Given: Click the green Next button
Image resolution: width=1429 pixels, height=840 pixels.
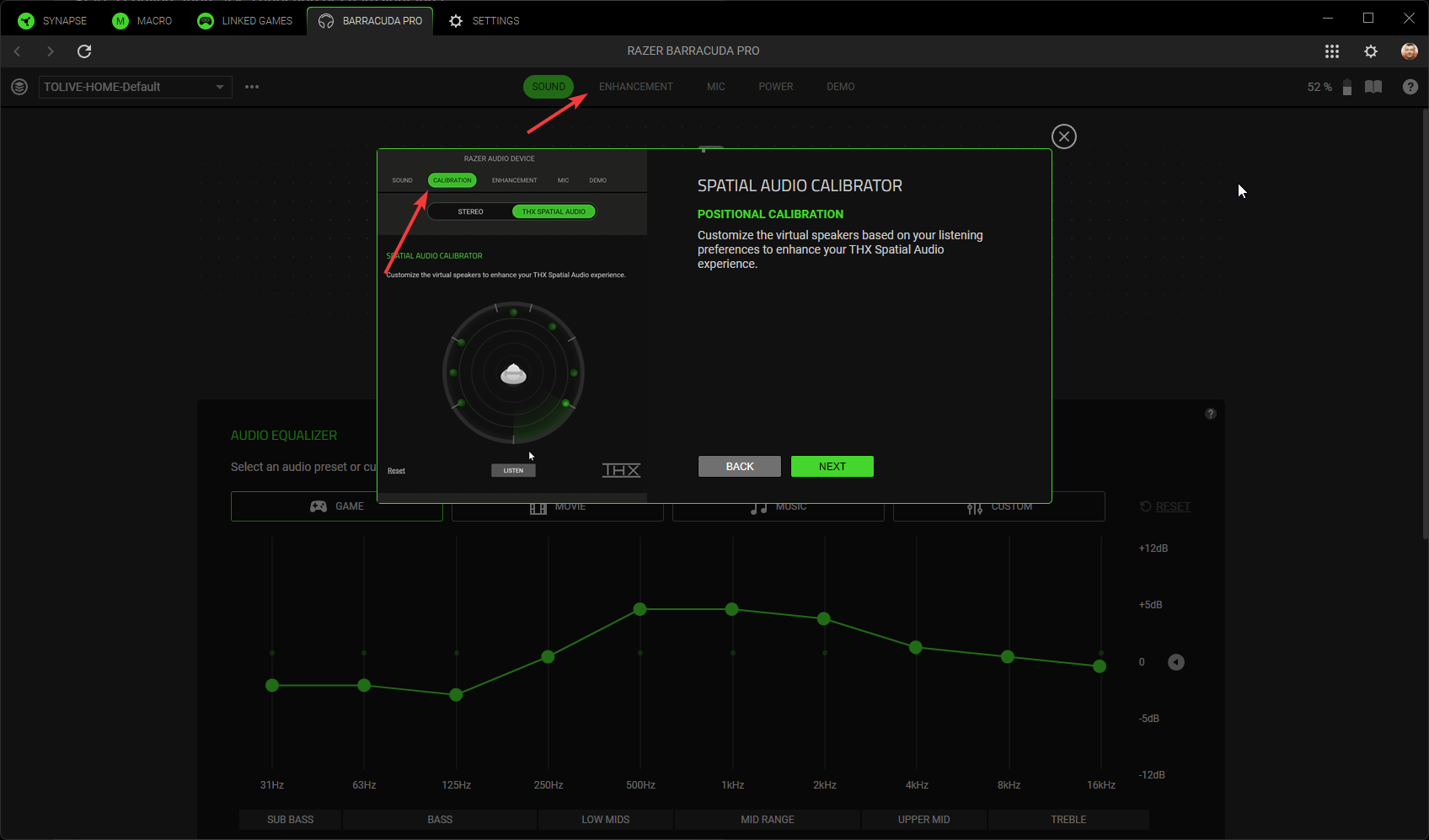Looking at the screenshot, I should 832,467.
